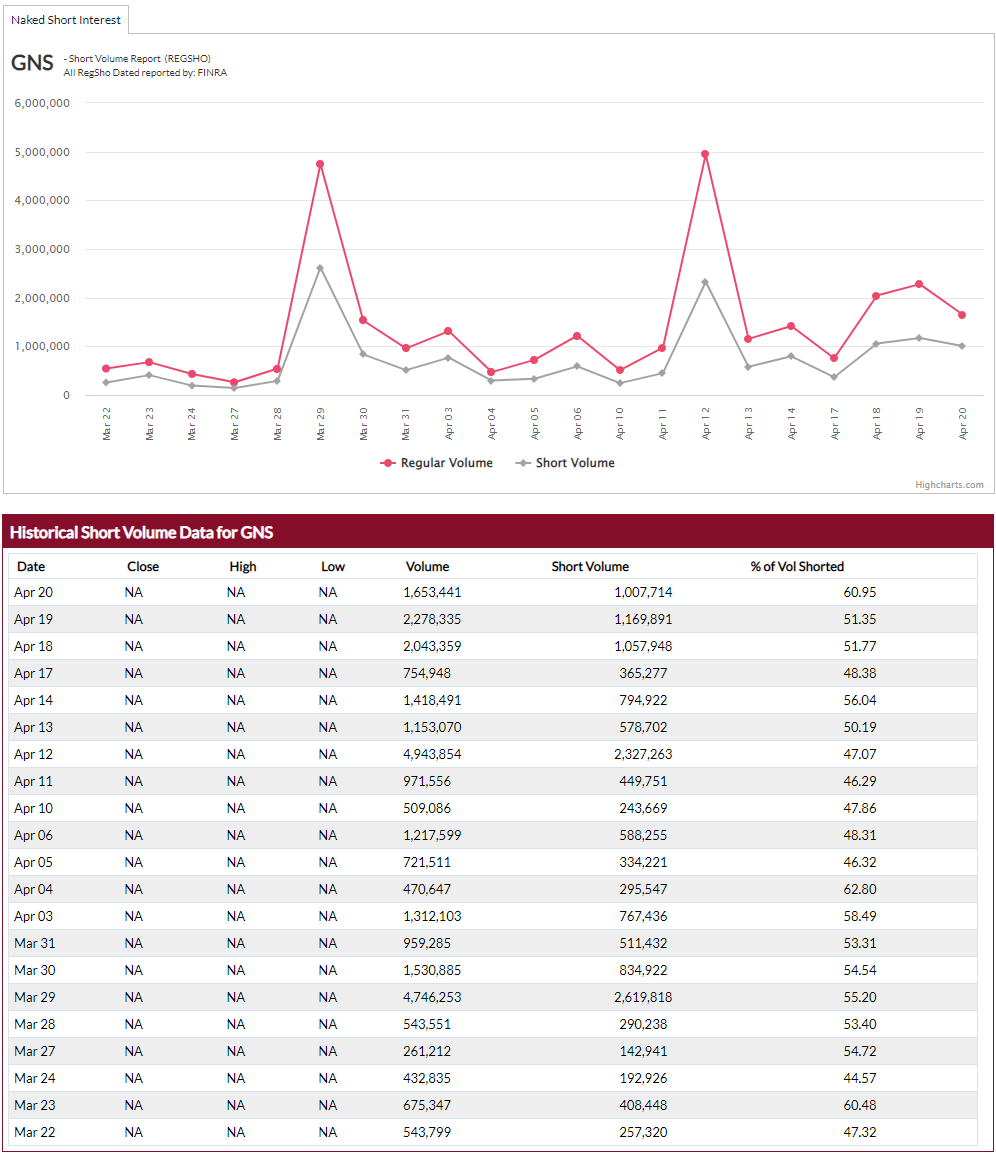996x1175 pixels.
Task: Click the GNS ticker title
Action: click(x=32, y=63)
